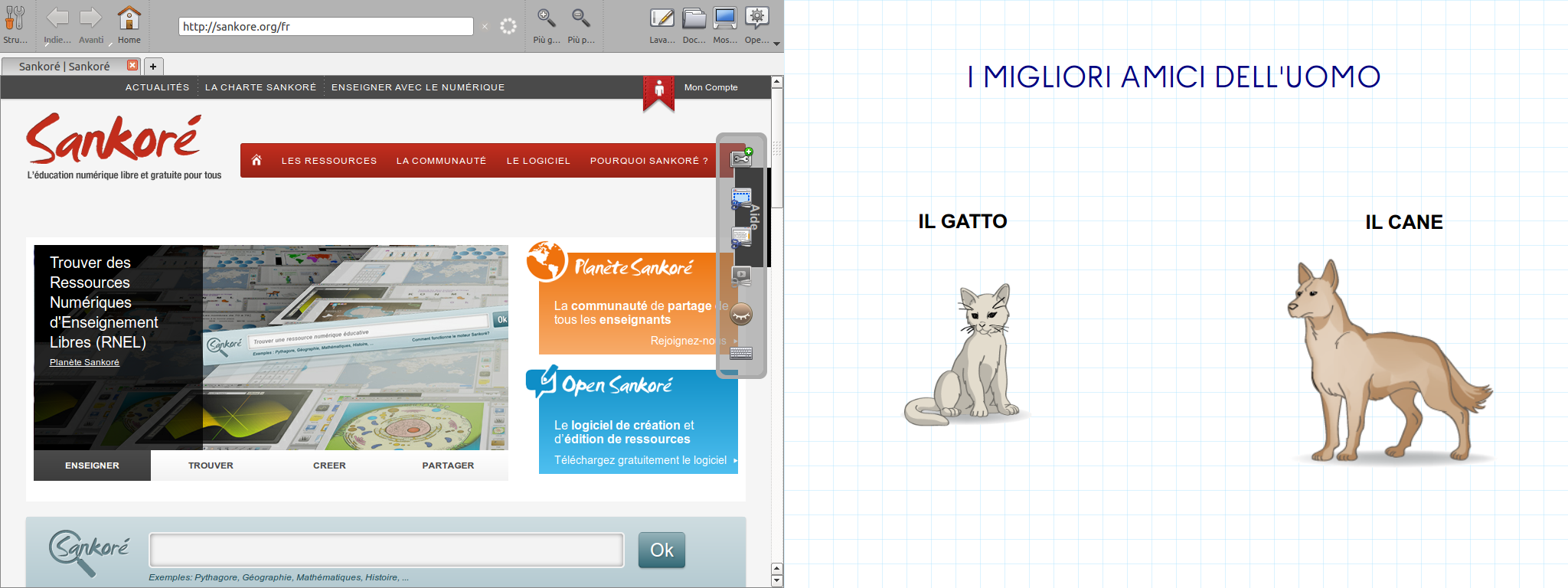Close the Sankoré browser tab

[x=132, y=65]
